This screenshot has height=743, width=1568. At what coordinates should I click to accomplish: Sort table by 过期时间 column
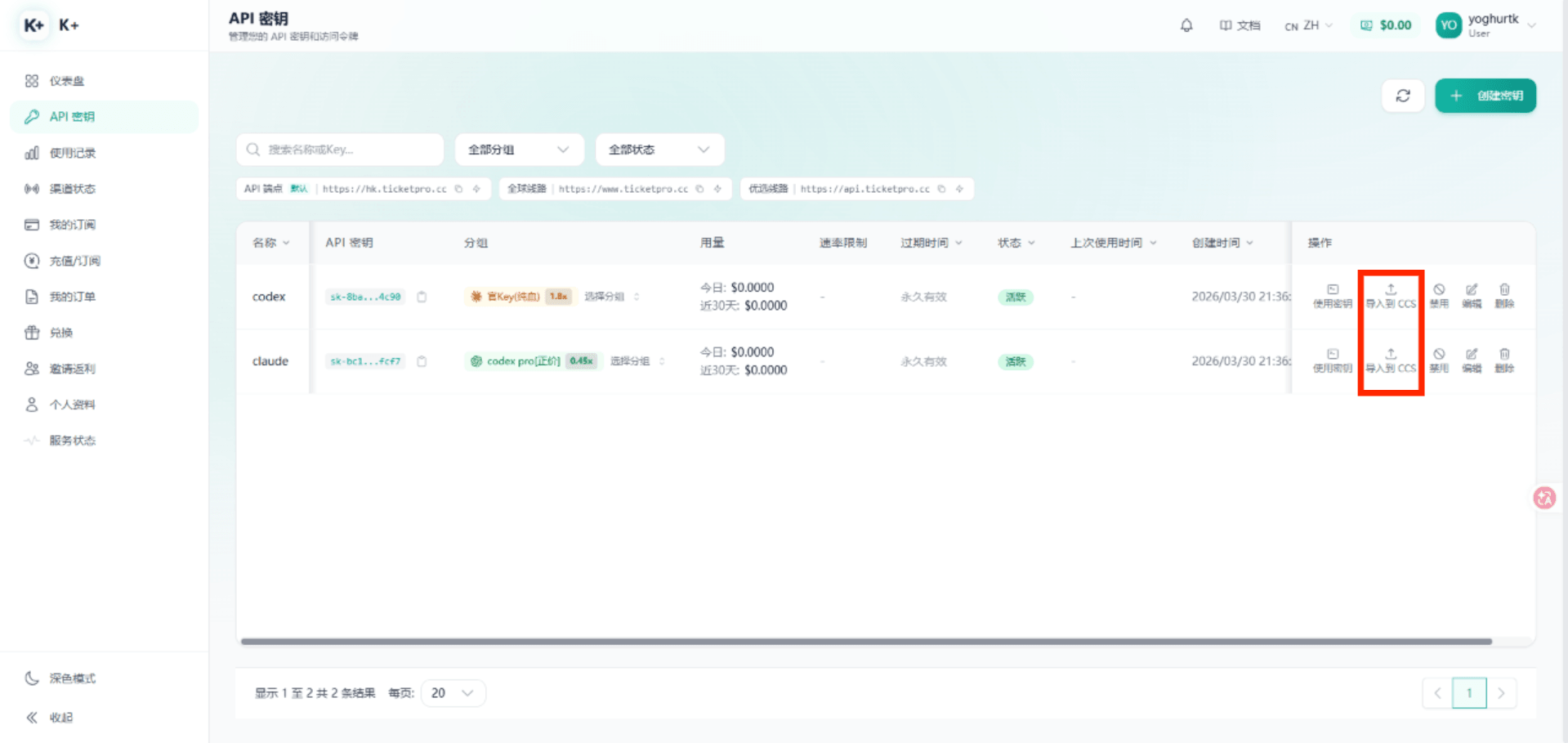click(931, 243)
